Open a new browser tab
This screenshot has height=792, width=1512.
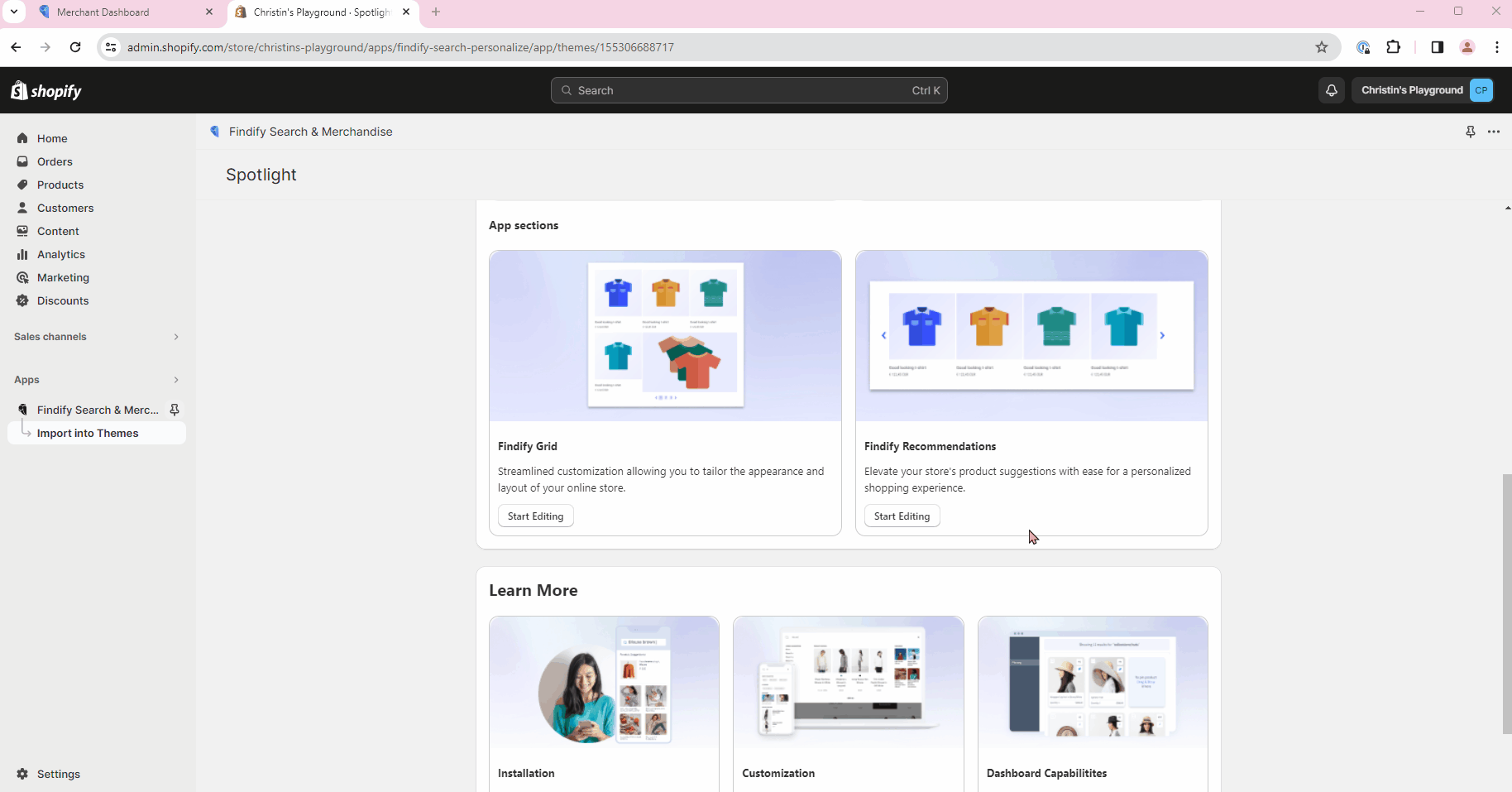[x=436, y=12]
